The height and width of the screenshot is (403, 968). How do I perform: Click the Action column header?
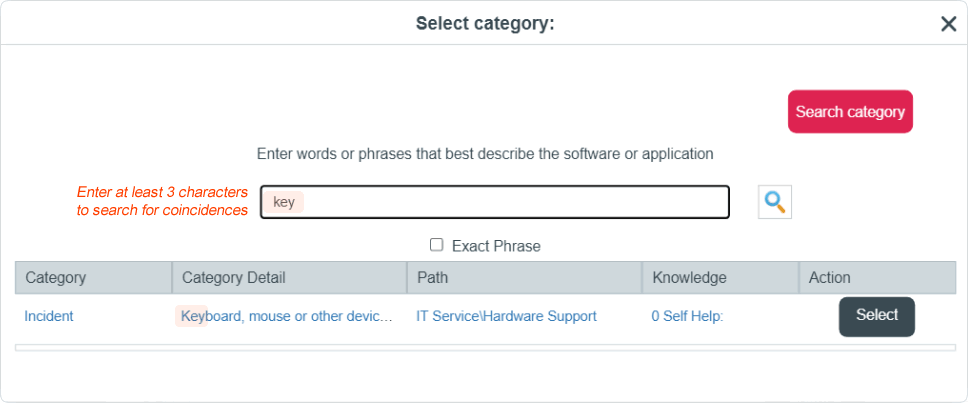877,278
